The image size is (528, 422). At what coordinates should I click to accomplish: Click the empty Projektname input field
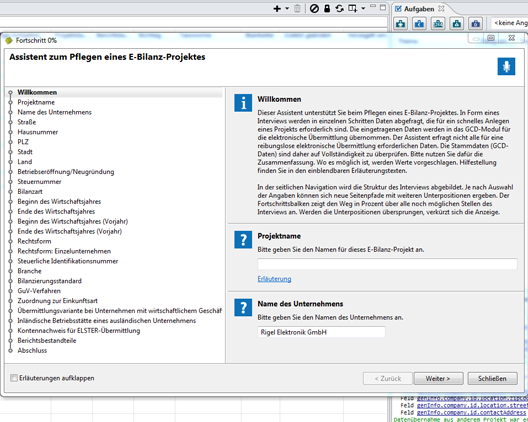click(387, 264)
